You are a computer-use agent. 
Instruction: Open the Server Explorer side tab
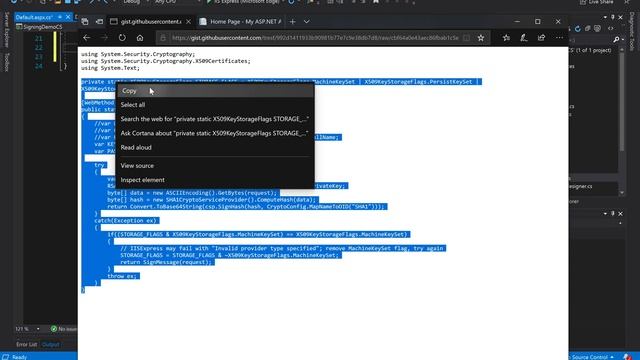pyautogui.click(x=7, y=29)
